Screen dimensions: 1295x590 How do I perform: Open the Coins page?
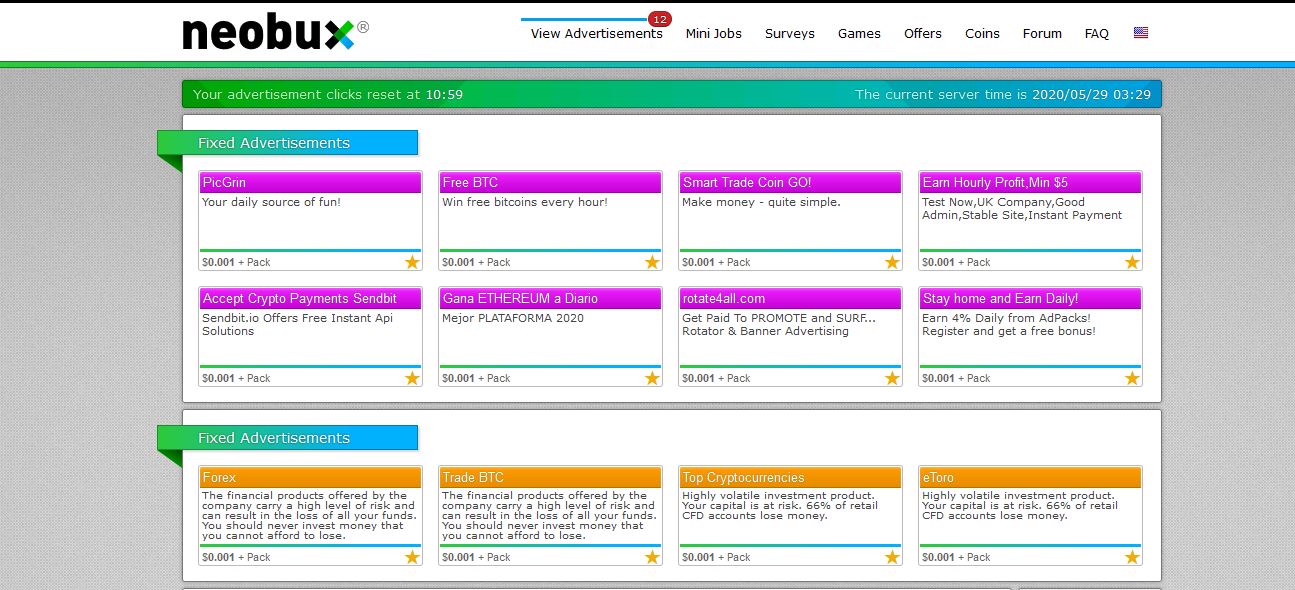tap(982, 33)
